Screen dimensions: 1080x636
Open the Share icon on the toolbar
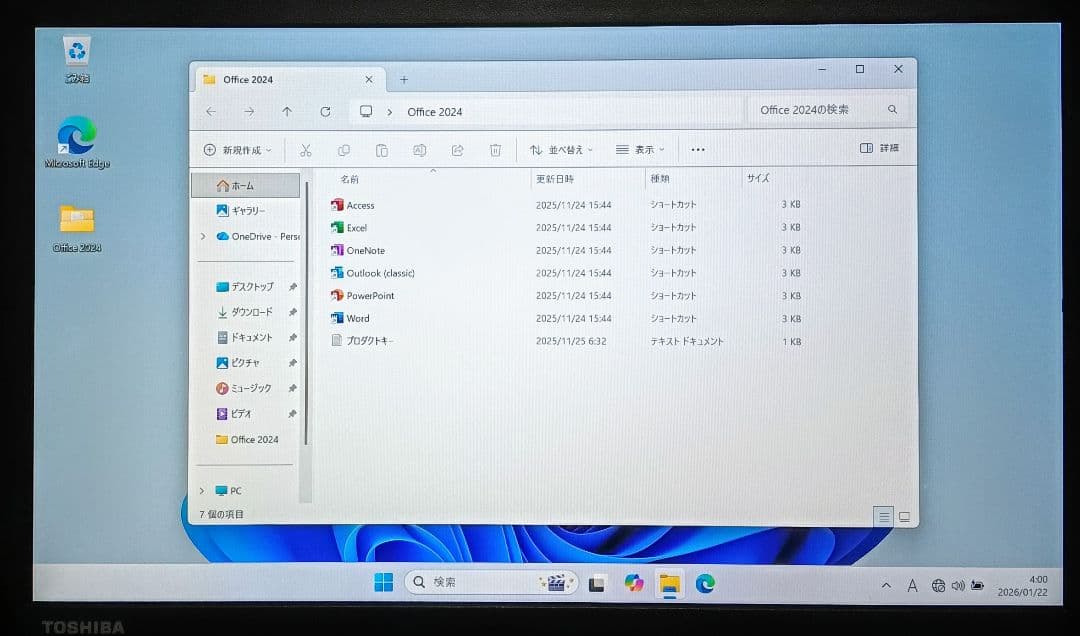click(457, 150)
